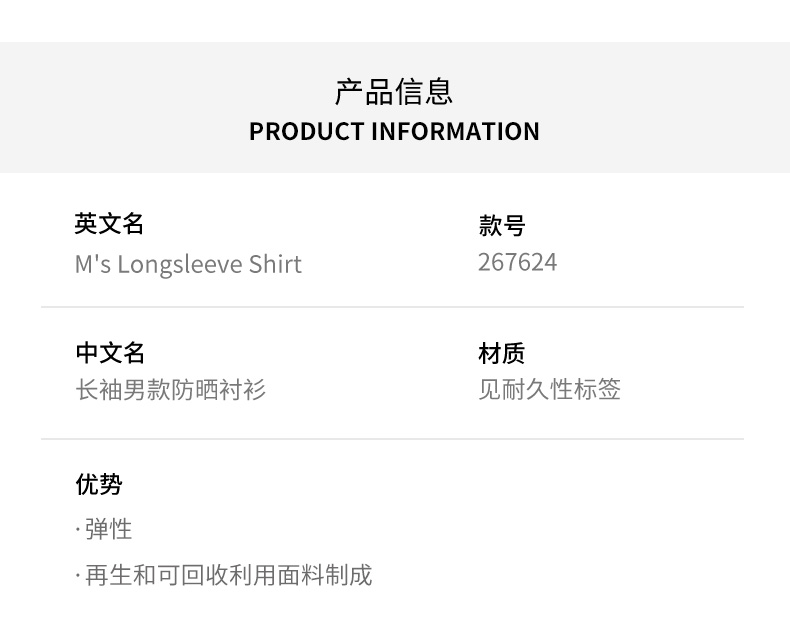Click the style number 267624
Image resolution: width=790 pixels, height=623 pixels.
point(517,262)
